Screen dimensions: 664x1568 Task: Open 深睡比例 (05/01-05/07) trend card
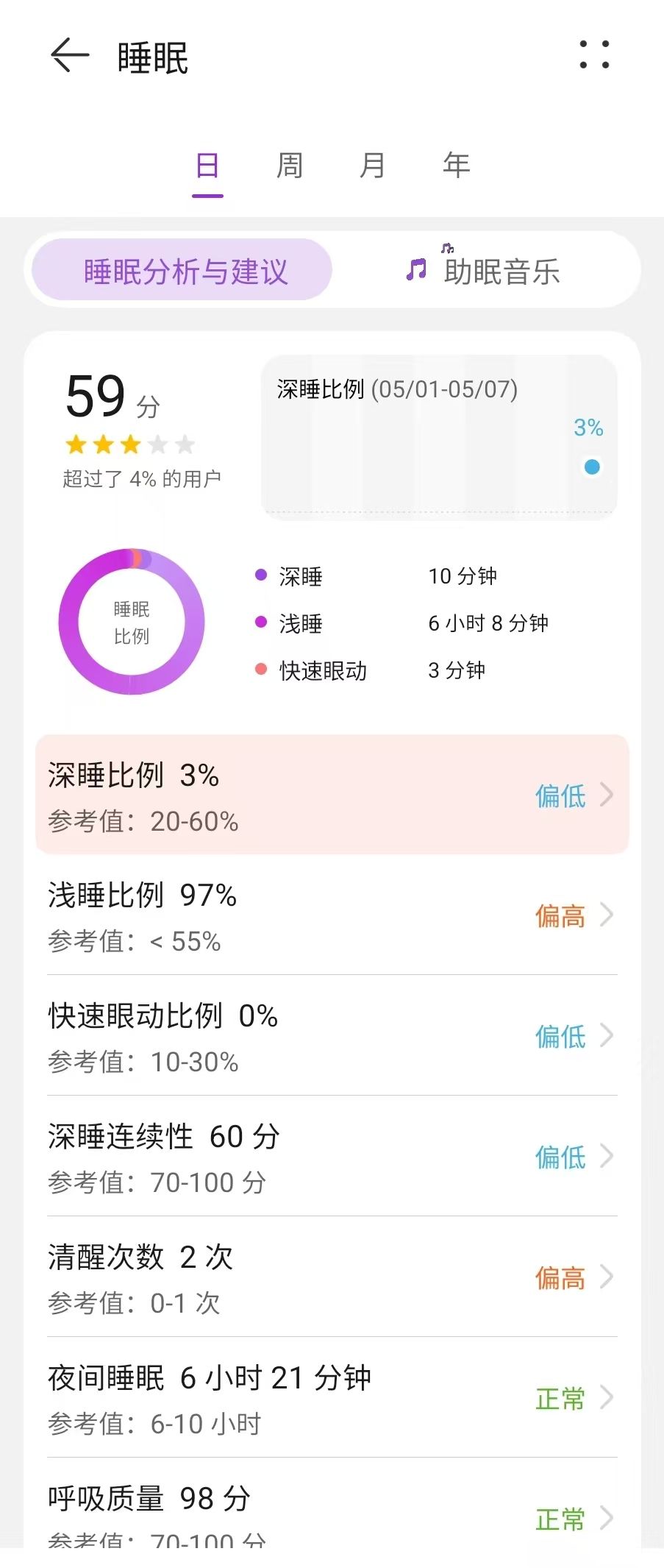tap(439, 437)
